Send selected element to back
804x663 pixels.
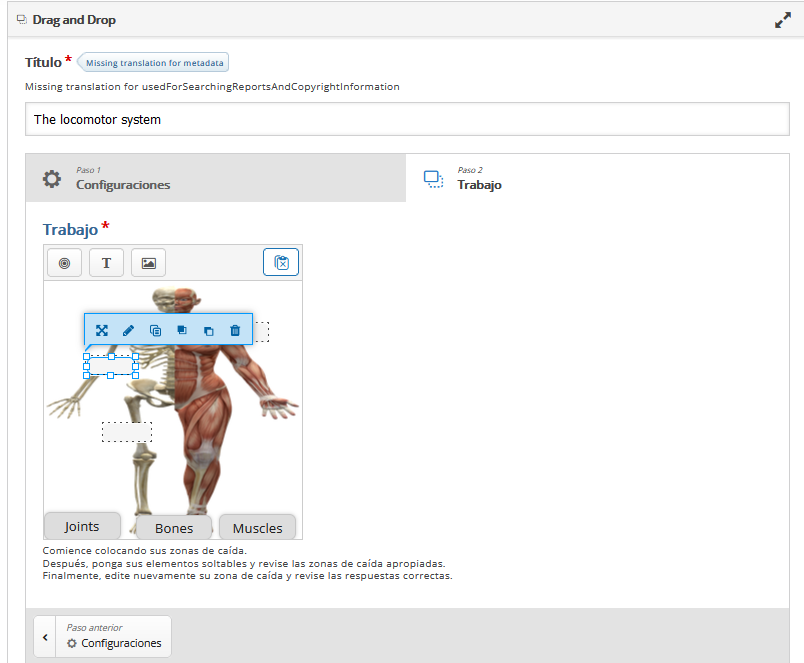coord(208,330)
